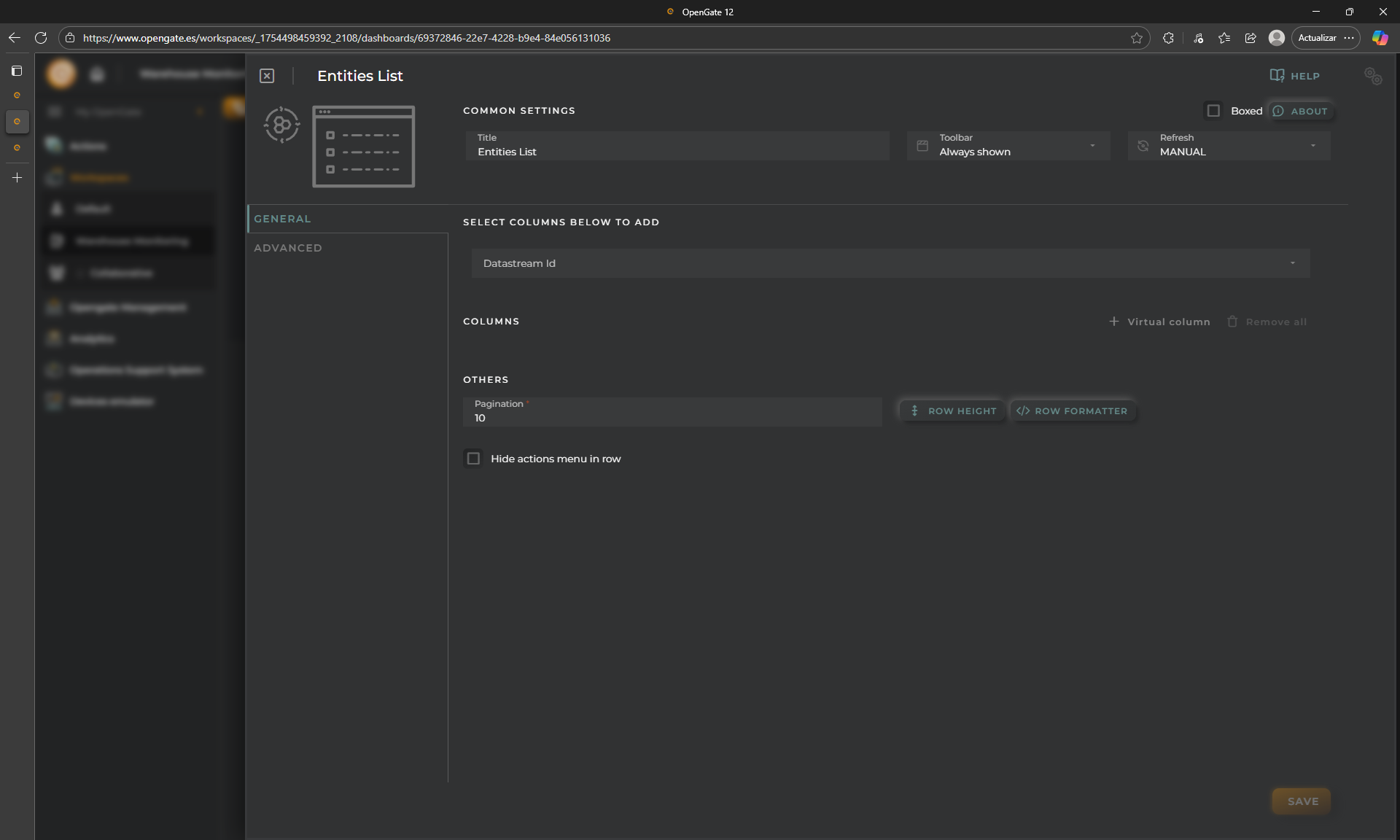Check Hide actions menu in row
Screen dimensions: 1400x840
474,459
